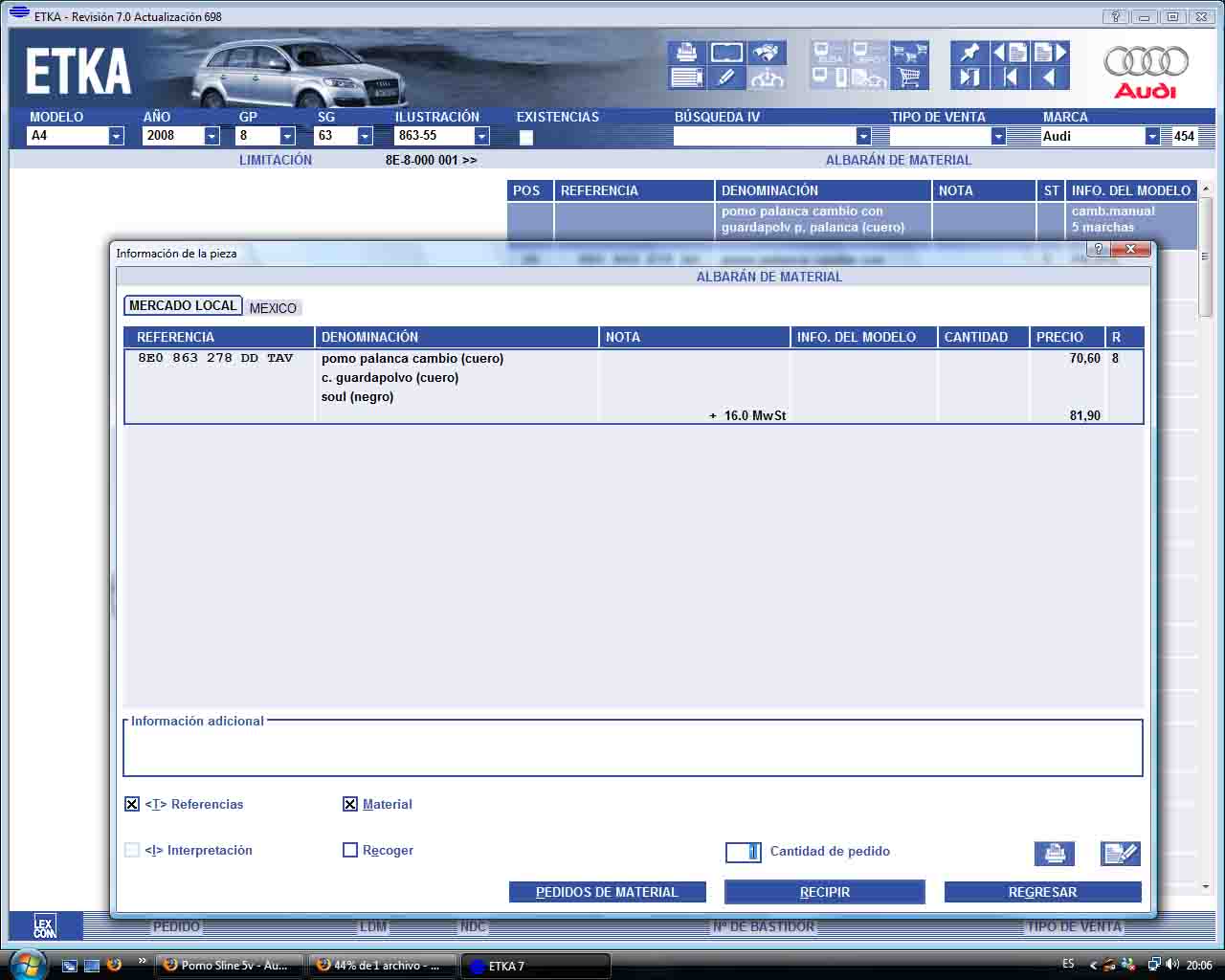
Task: Click the REFERENCIA column header in dialog
Action: [219, 337]
